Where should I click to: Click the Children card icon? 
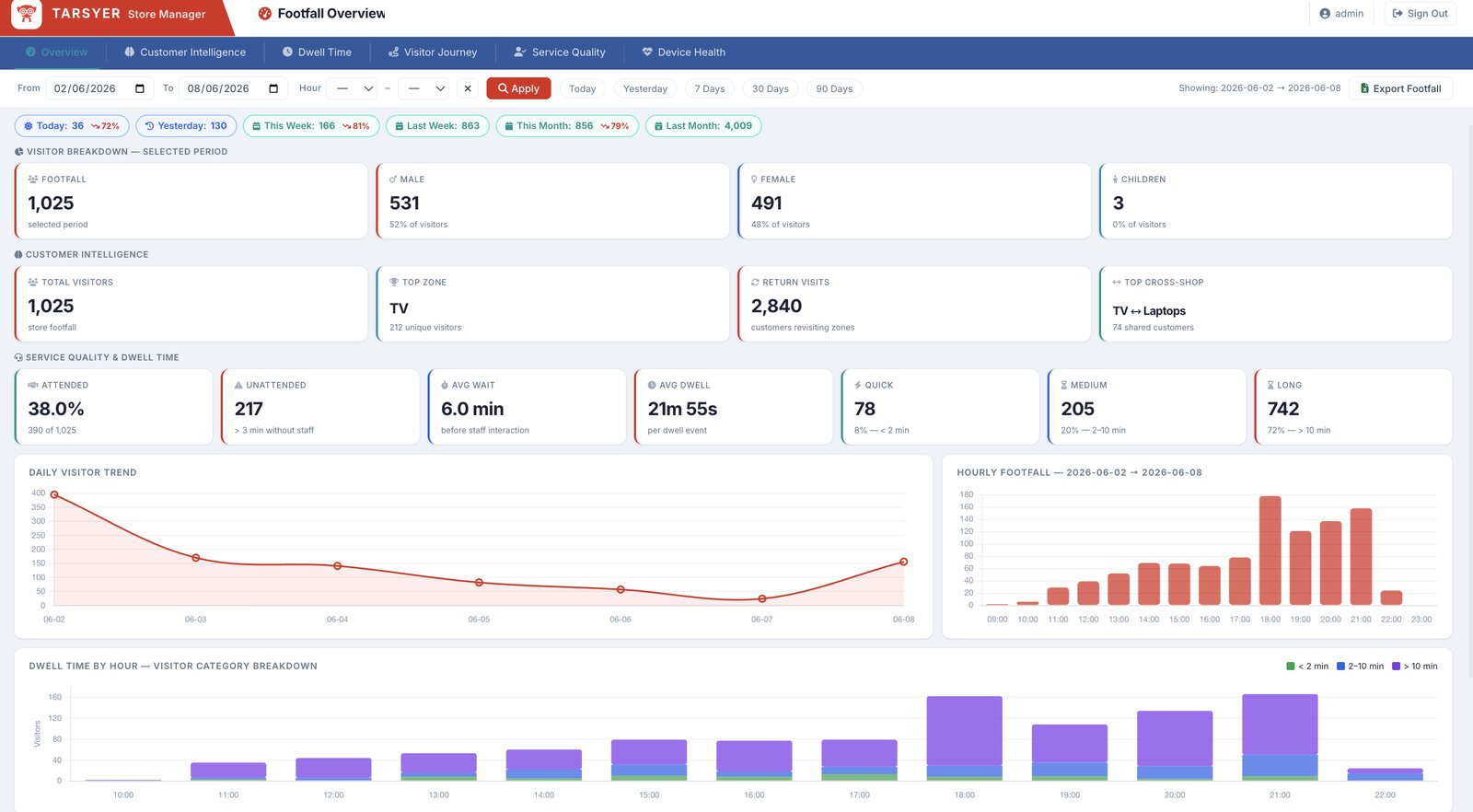(x=1115, y=180)
